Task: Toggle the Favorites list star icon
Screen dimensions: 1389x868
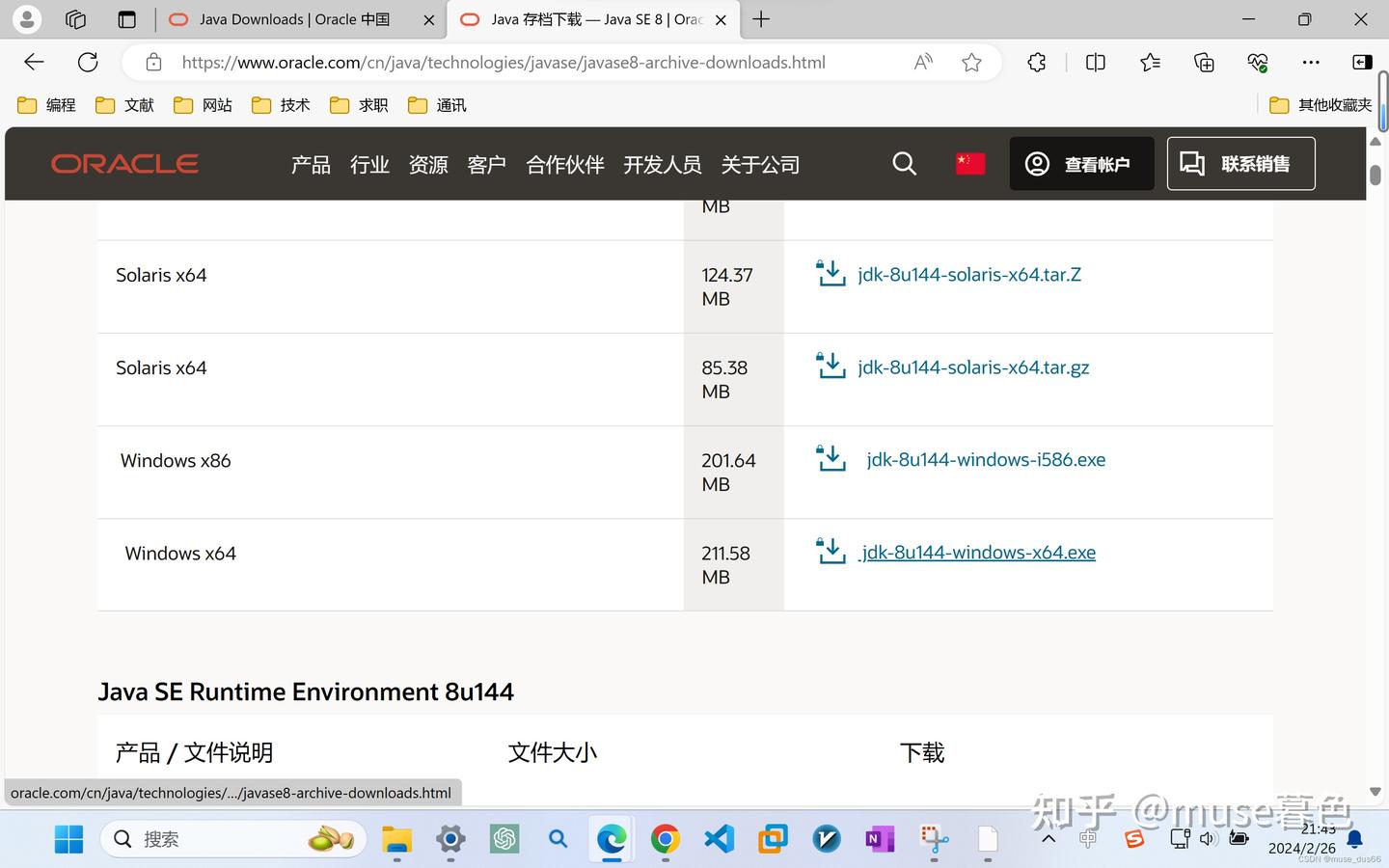Action: (1149, 62)
